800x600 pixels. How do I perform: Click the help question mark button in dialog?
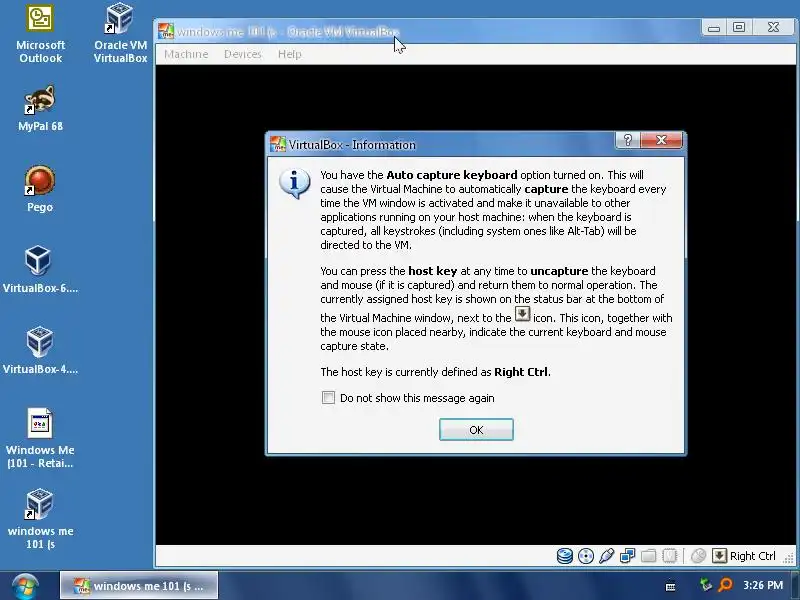[x=628, y=140]
